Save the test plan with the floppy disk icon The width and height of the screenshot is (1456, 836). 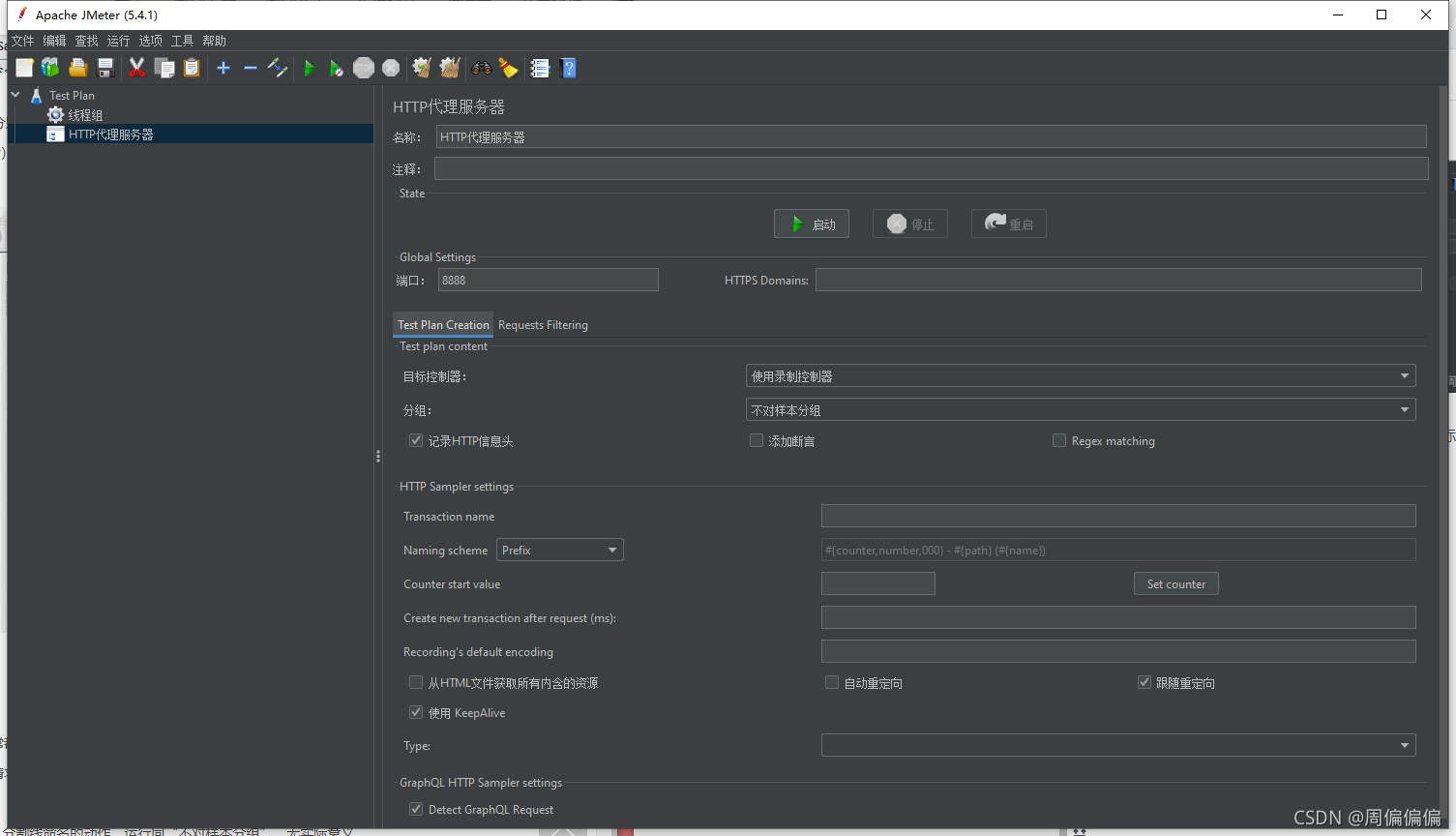105,68
